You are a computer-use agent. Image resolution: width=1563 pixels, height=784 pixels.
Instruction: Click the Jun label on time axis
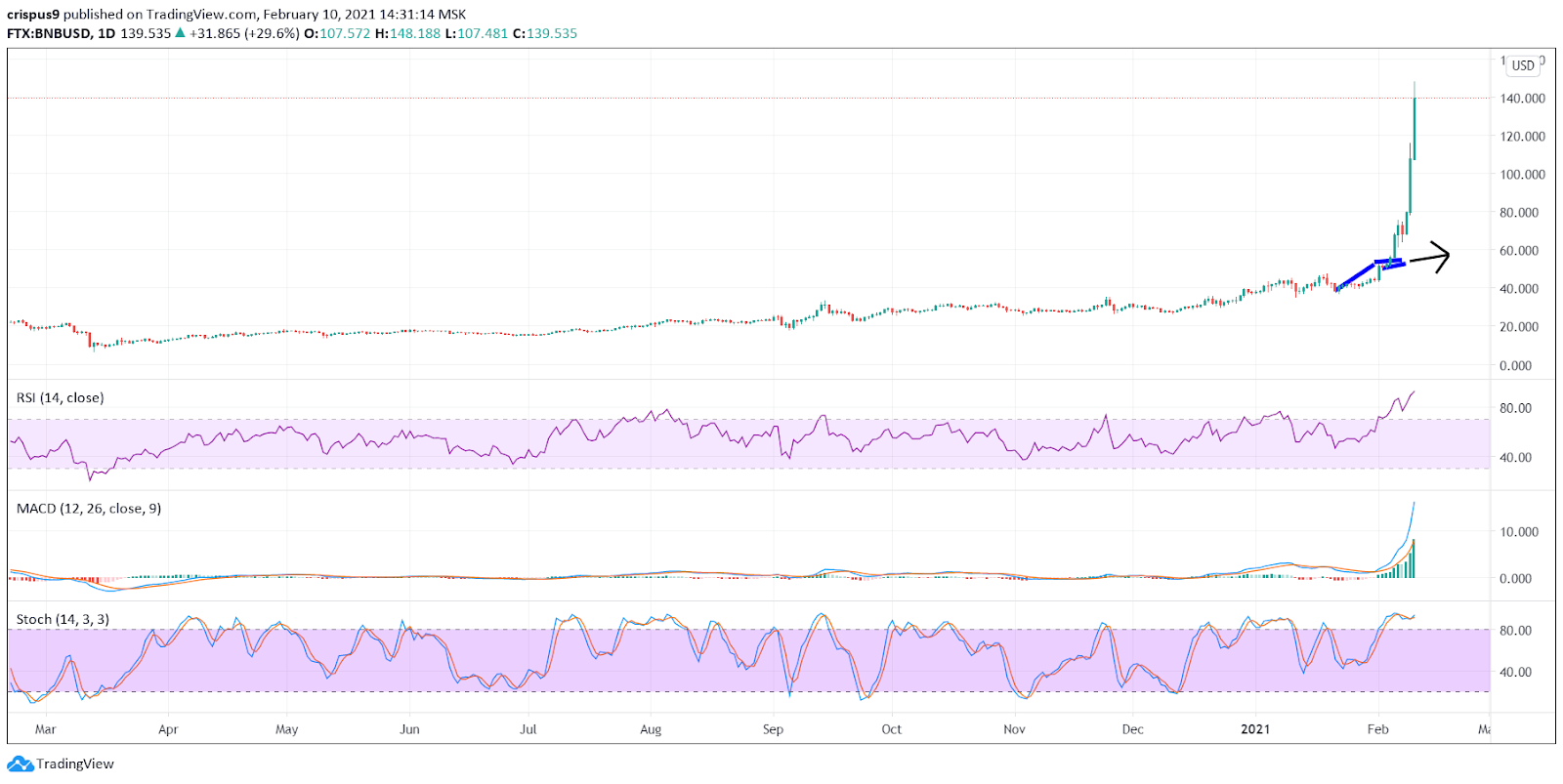click(409, 729)
